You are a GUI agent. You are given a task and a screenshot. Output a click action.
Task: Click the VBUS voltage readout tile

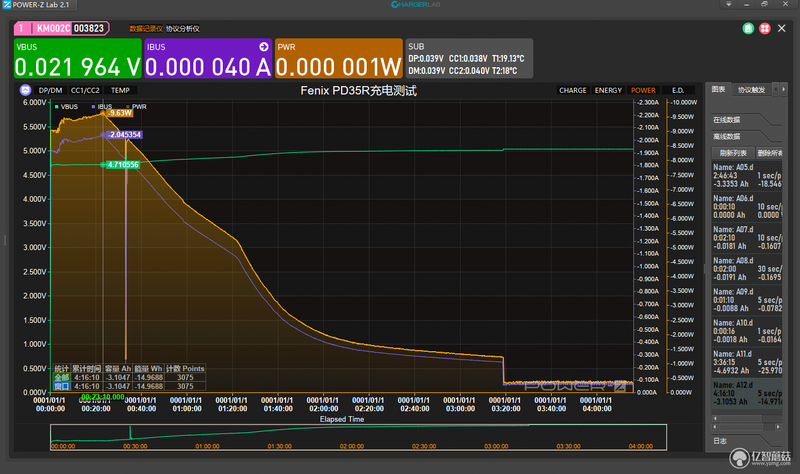tap(78, 59)
